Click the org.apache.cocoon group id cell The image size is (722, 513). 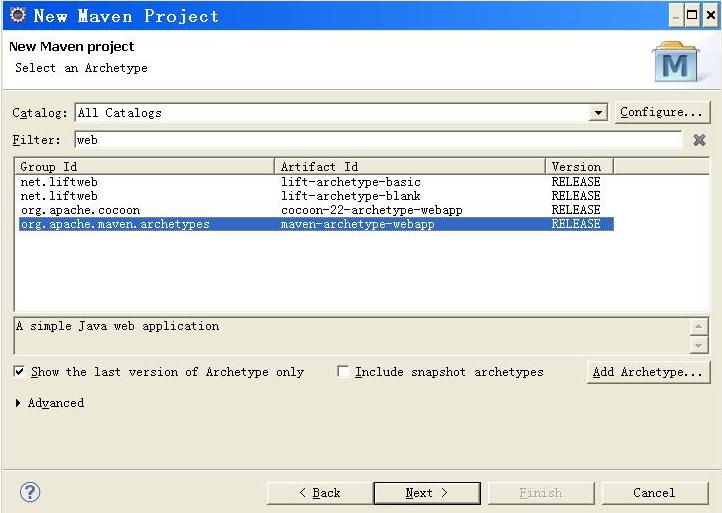81,210
